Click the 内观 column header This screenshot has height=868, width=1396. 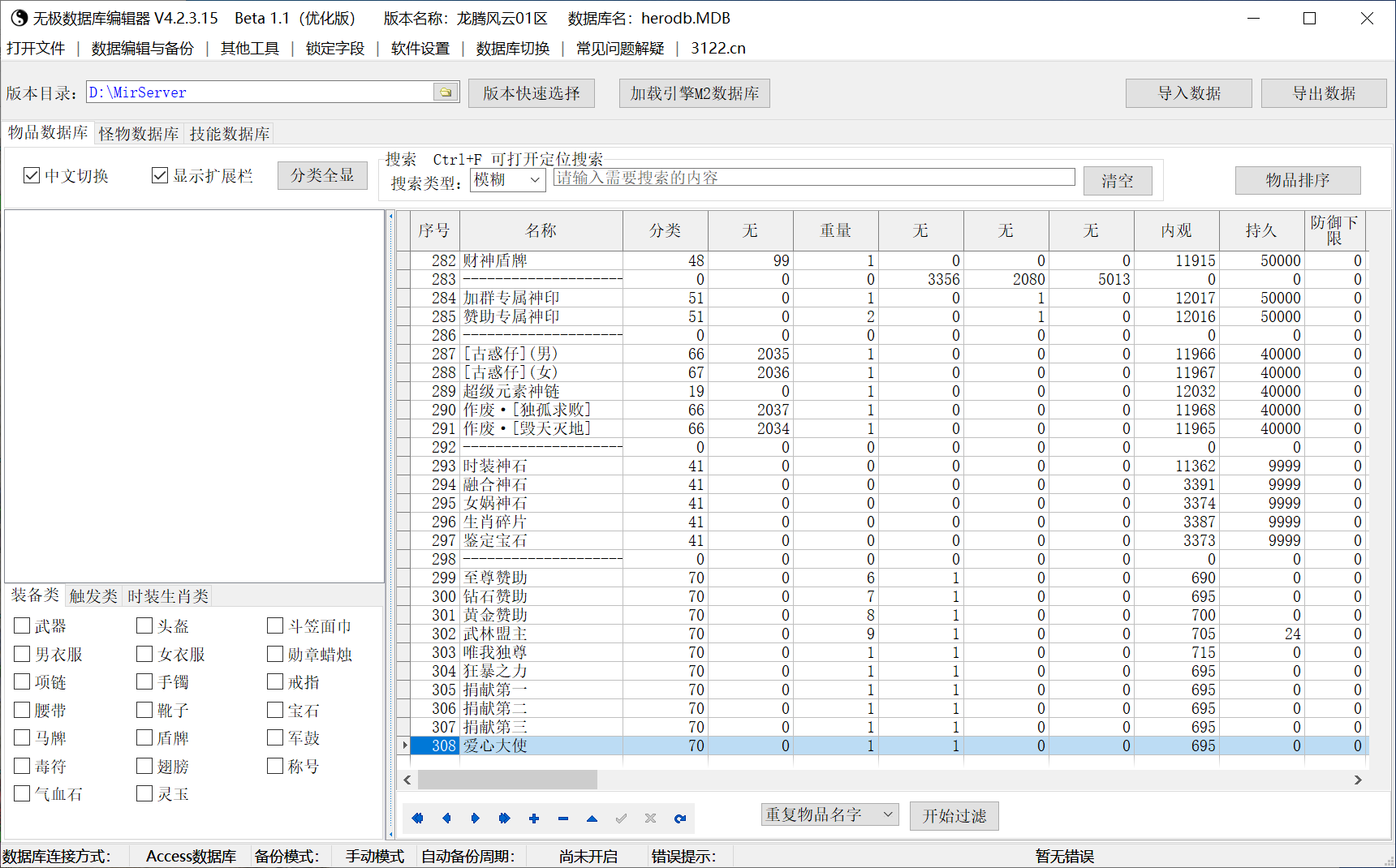point(1176,230)
